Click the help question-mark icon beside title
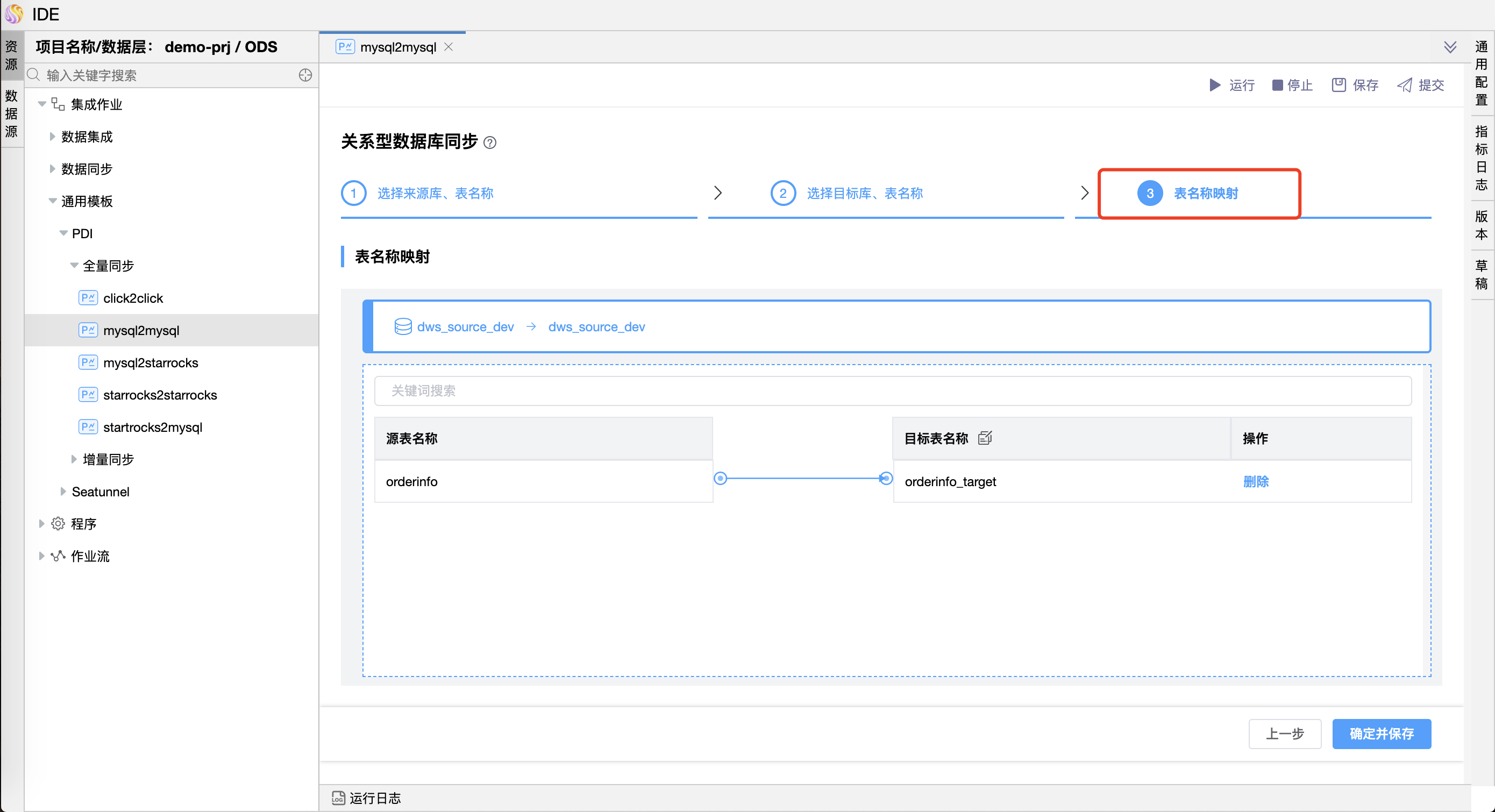 (x=490, y=143)
